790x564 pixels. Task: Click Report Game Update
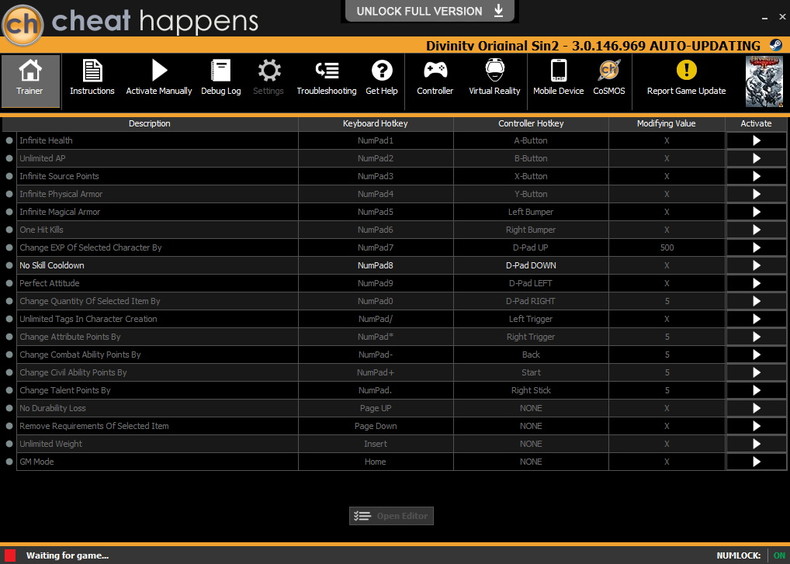click(x=686, y=78)
